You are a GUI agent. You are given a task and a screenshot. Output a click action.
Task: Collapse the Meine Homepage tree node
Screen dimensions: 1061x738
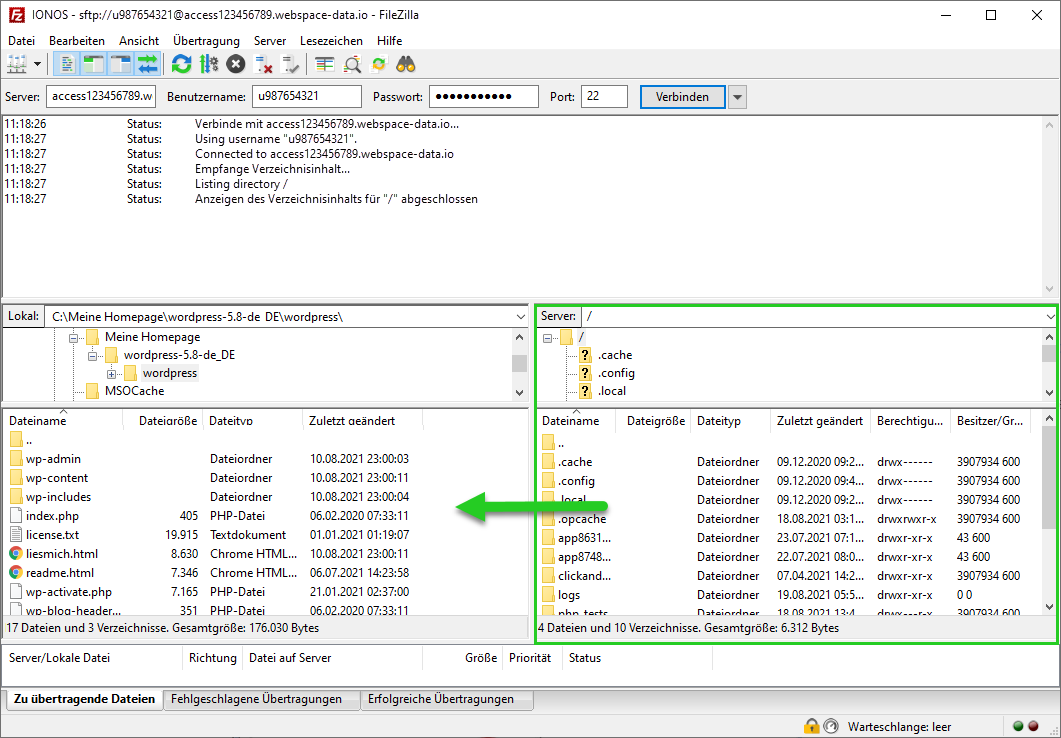pyautogui.click(x=74, y=337)
